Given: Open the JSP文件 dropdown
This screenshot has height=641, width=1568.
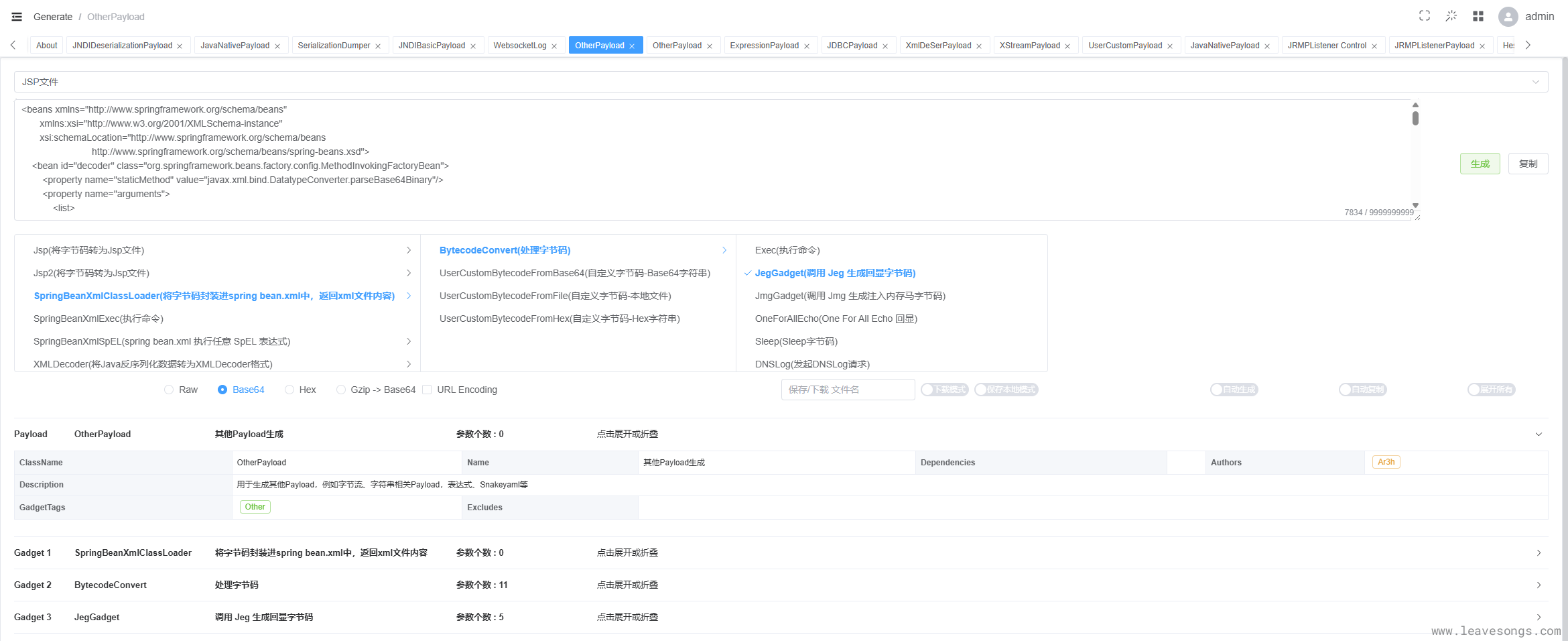Looking at the screenshot, I should point(781,82).
